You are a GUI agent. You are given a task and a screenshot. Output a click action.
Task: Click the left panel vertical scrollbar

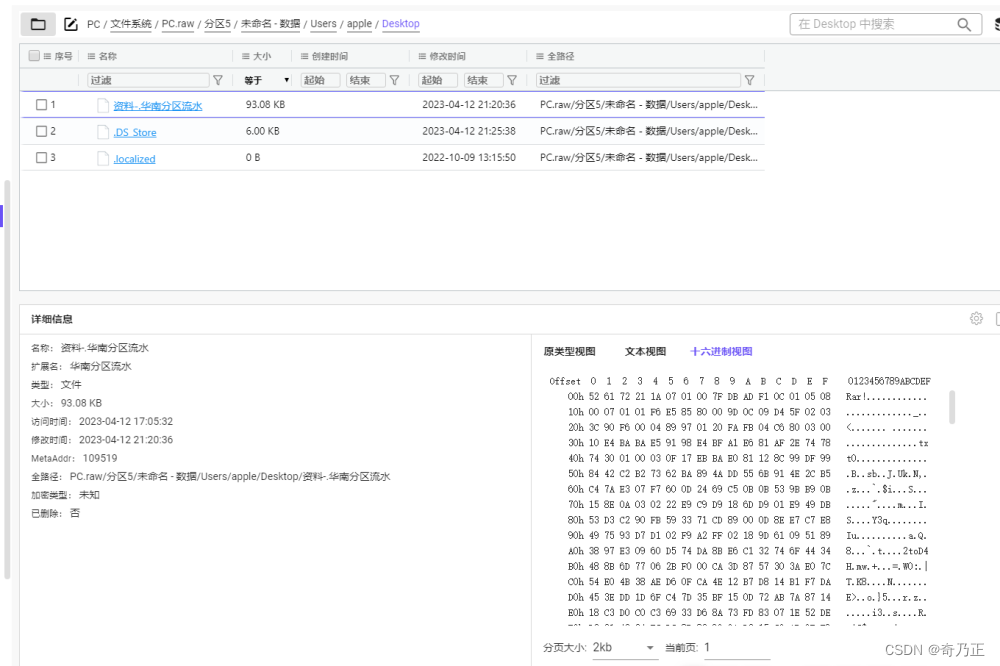point(7,380)
